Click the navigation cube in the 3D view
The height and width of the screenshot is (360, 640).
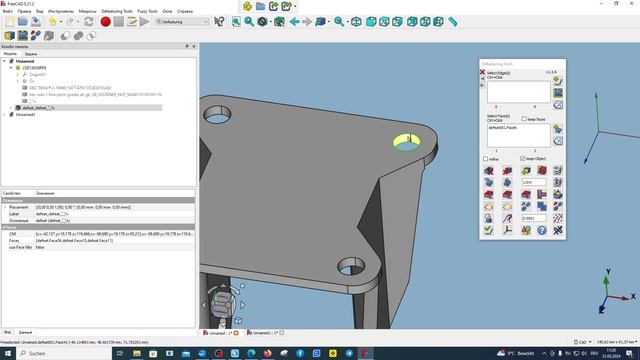click(x=223, y=304)
